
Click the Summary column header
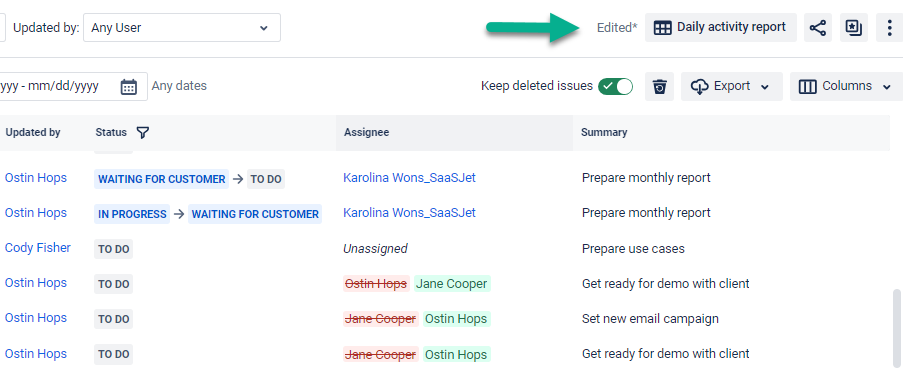(604, 132)
